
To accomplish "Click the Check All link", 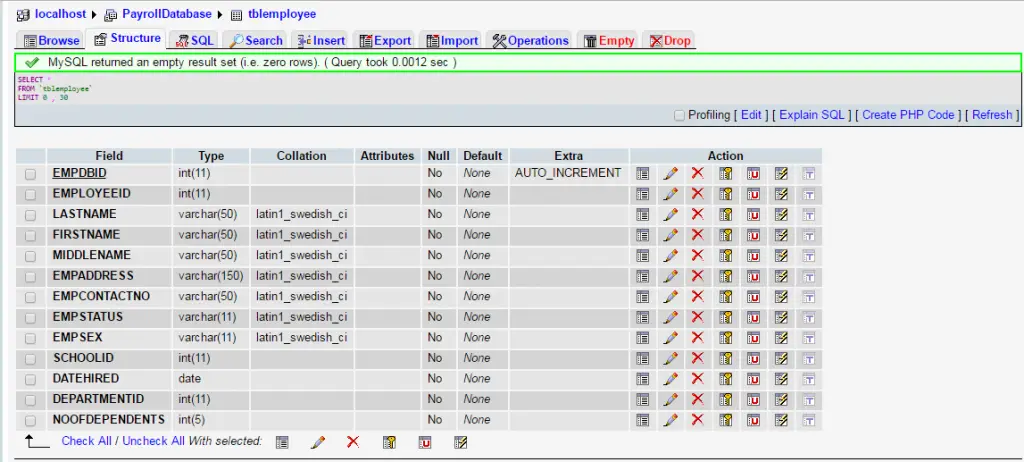I will 88,441.
